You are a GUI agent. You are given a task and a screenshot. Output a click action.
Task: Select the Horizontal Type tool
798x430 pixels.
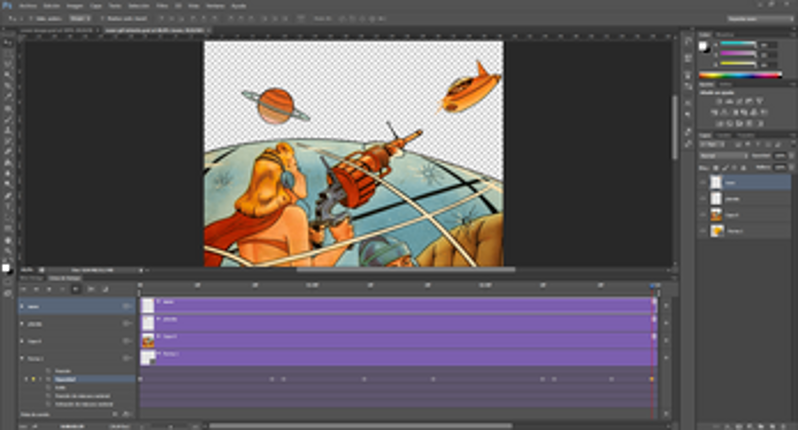[8, 207]
